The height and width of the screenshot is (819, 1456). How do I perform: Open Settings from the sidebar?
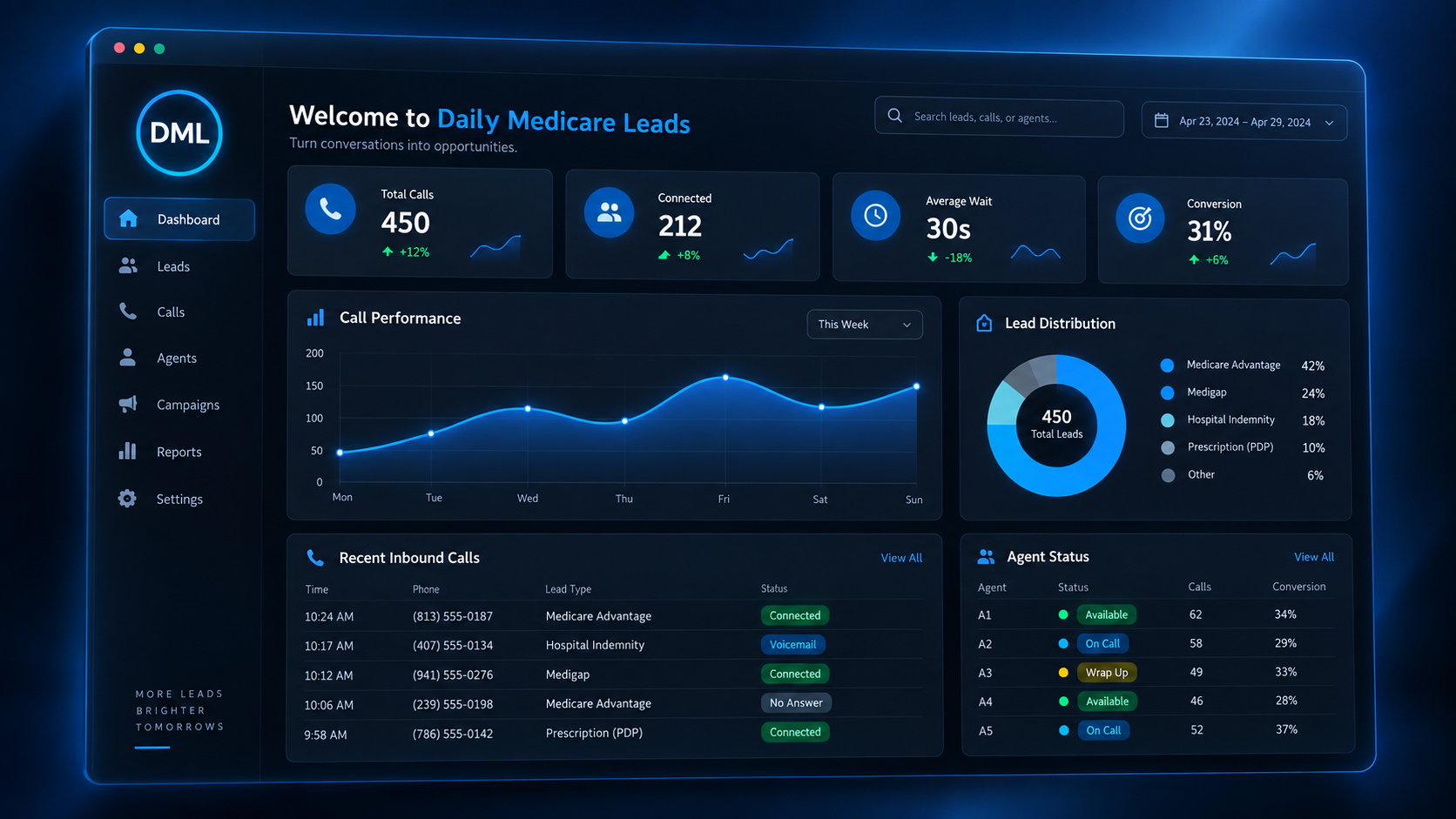tap(179, 499)
